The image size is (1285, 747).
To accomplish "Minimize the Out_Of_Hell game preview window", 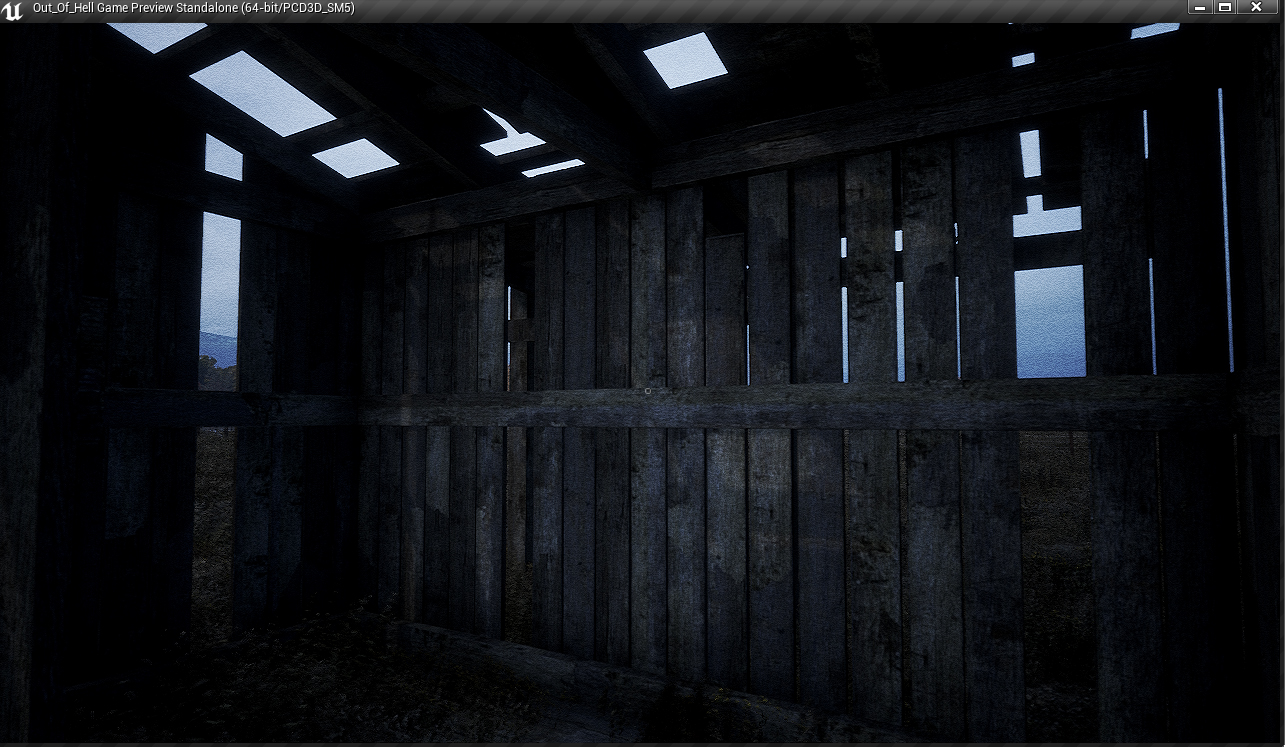I will (1199, 7).
